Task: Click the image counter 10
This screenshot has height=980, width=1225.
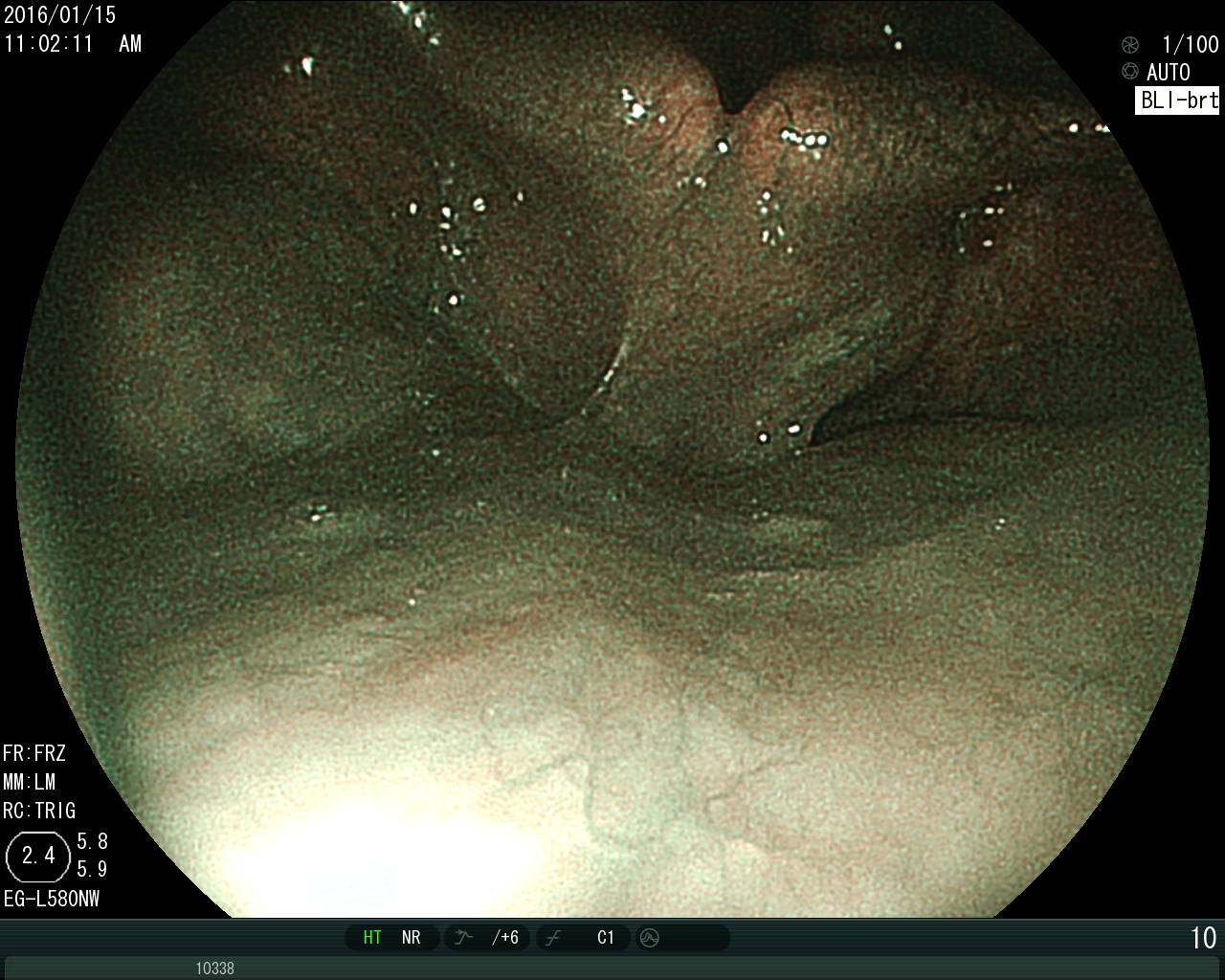Action: tap(1203, 939)
